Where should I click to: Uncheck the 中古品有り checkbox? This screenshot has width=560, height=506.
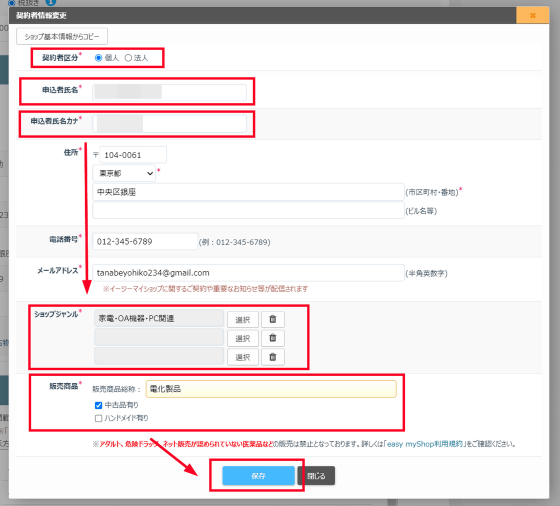click(99, 405)
